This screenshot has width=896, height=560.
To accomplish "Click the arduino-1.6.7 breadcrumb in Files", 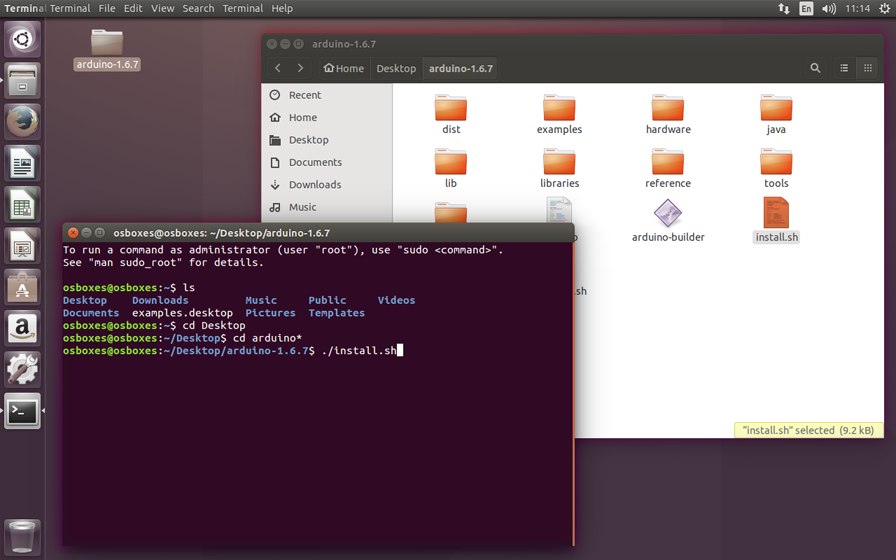I will [461, 68].
